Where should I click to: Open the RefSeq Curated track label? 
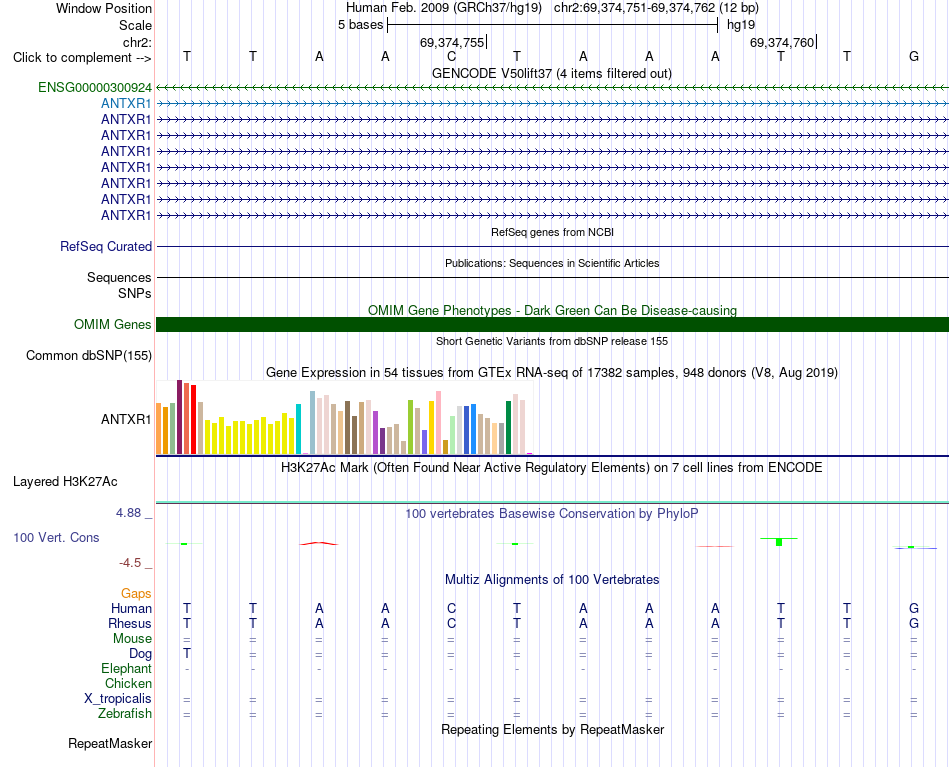pos(106,247)
